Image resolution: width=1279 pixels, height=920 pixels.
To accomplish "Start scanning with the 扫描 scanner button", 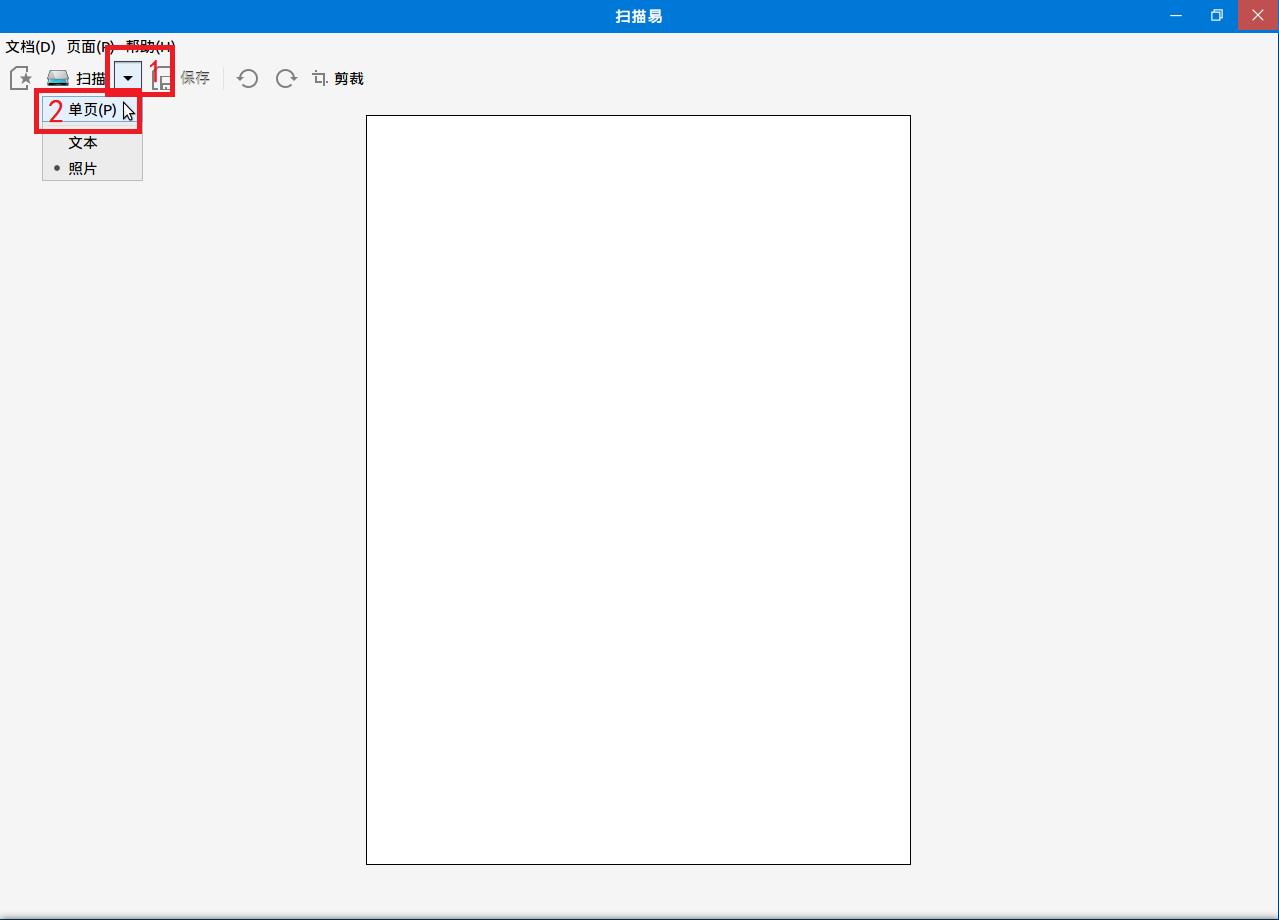I will click(77, 78).
